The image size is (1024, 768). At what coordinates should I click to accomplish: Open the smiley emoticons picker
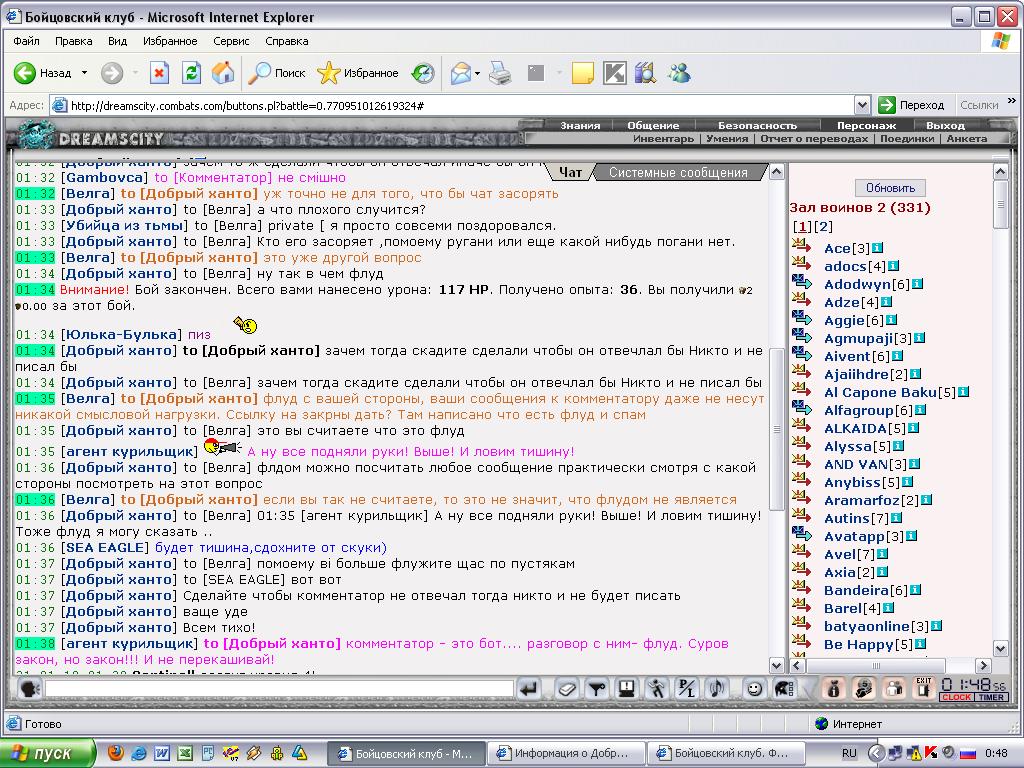click(754, 689)
